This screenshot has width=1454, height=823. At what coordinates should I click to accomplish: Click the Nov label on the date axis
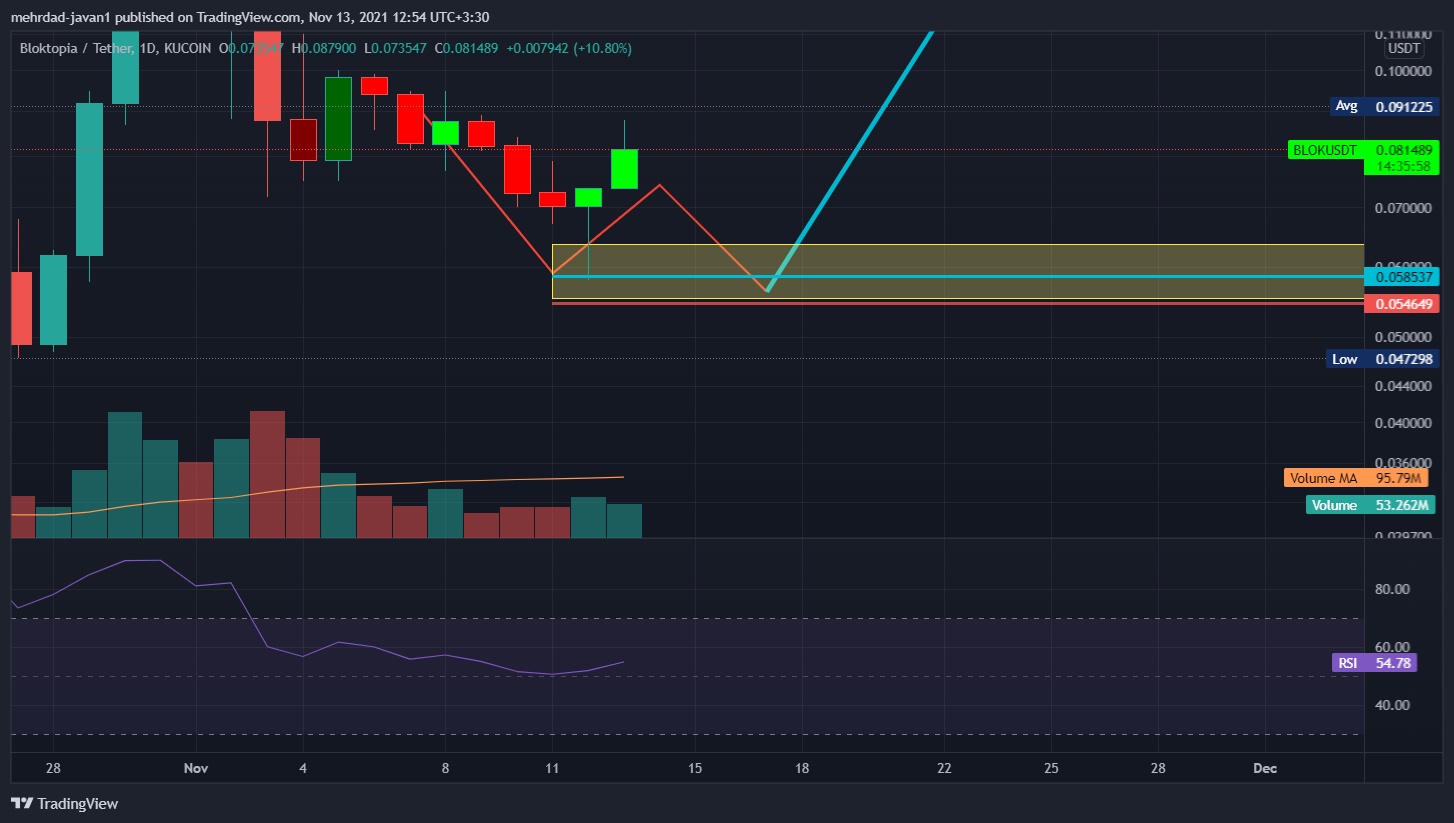196,768
